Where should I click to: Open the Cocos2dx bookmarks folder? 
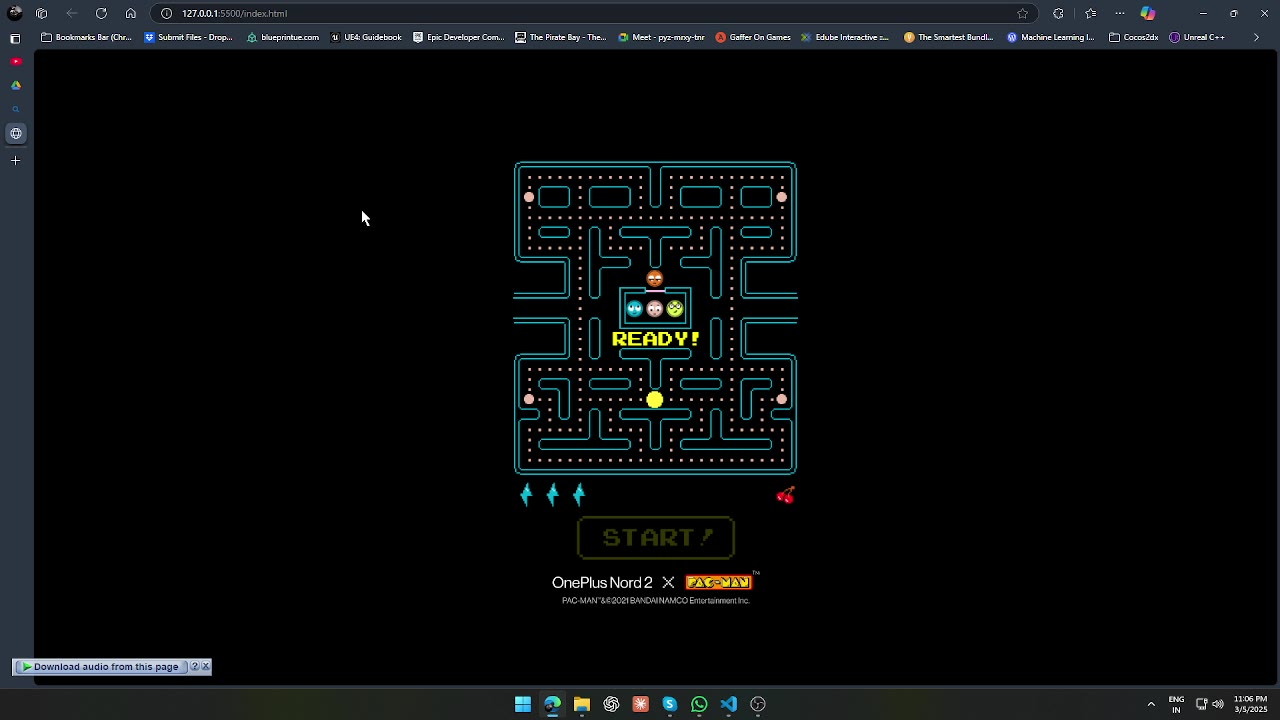tap(1133, 37)
